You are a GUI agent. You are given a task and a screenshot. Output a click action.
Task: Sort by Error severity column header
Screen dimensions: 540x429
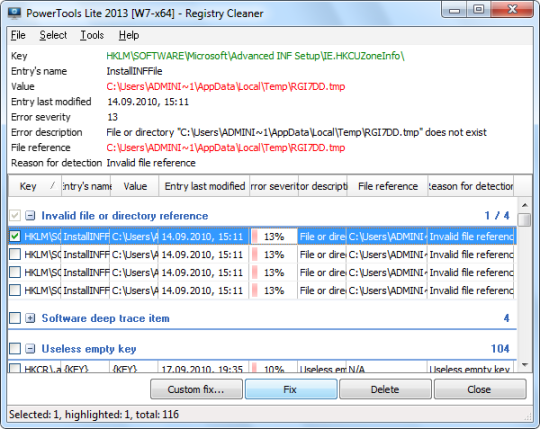point(274,186)
